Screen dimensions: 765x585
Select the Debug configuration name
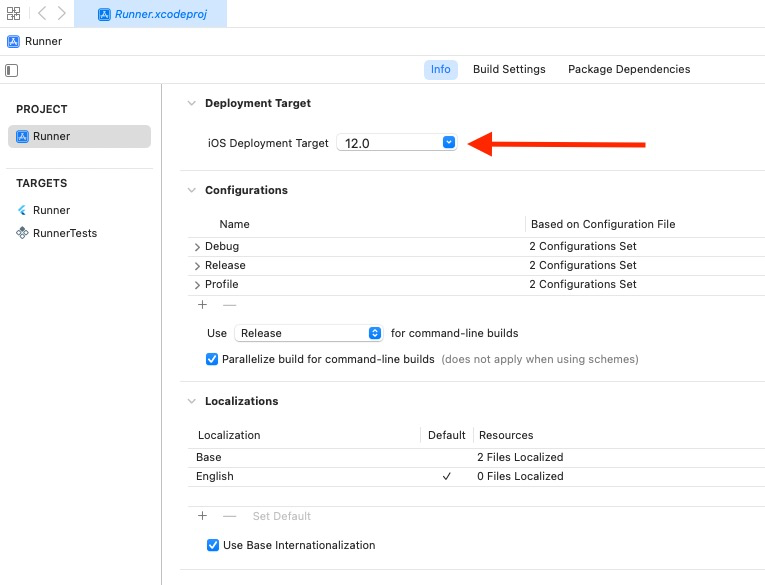[222, 246]
